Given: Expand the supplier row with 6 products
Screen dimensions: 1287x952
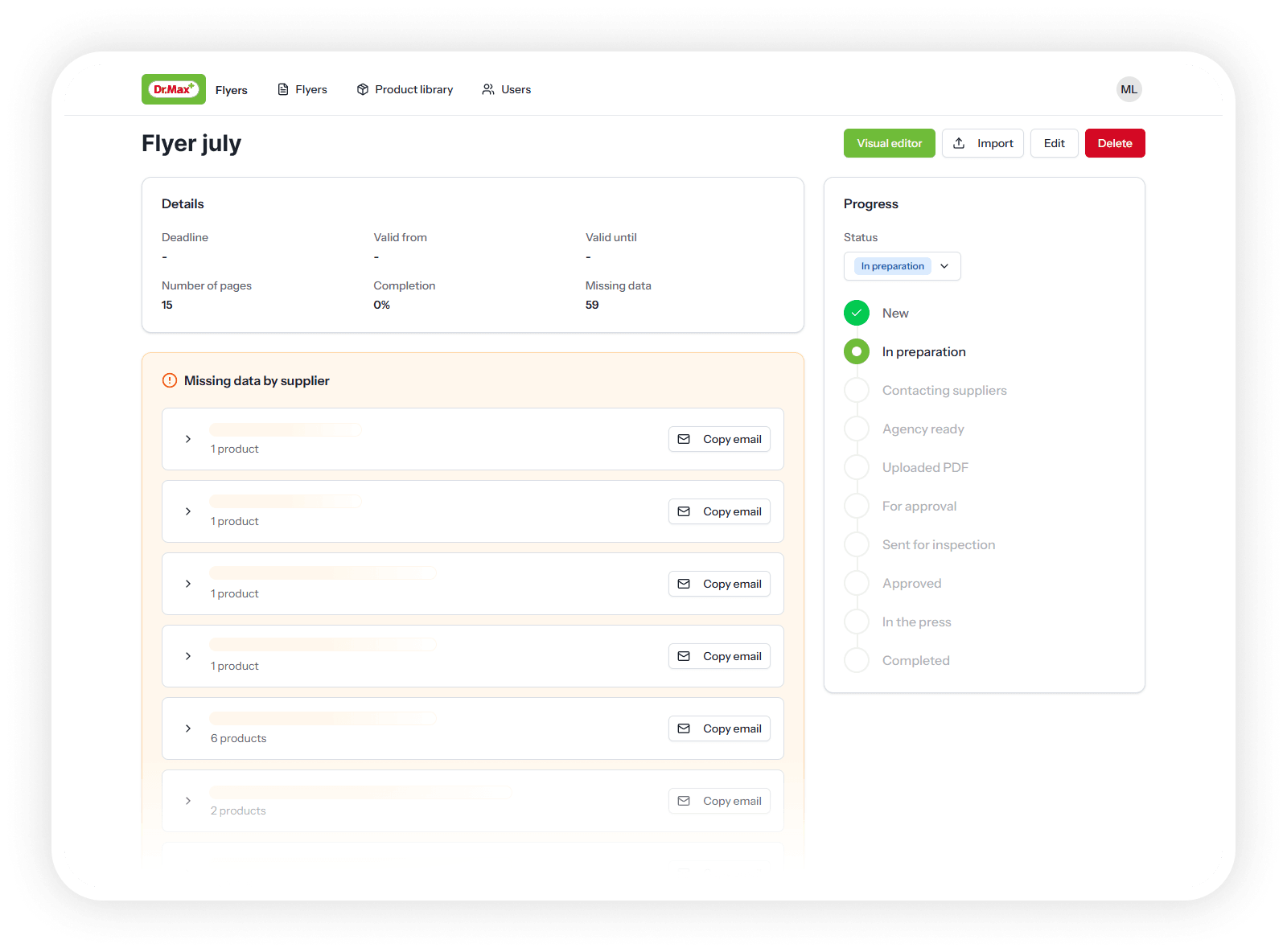Looking at the screenshot, I should tap(188, 728).
